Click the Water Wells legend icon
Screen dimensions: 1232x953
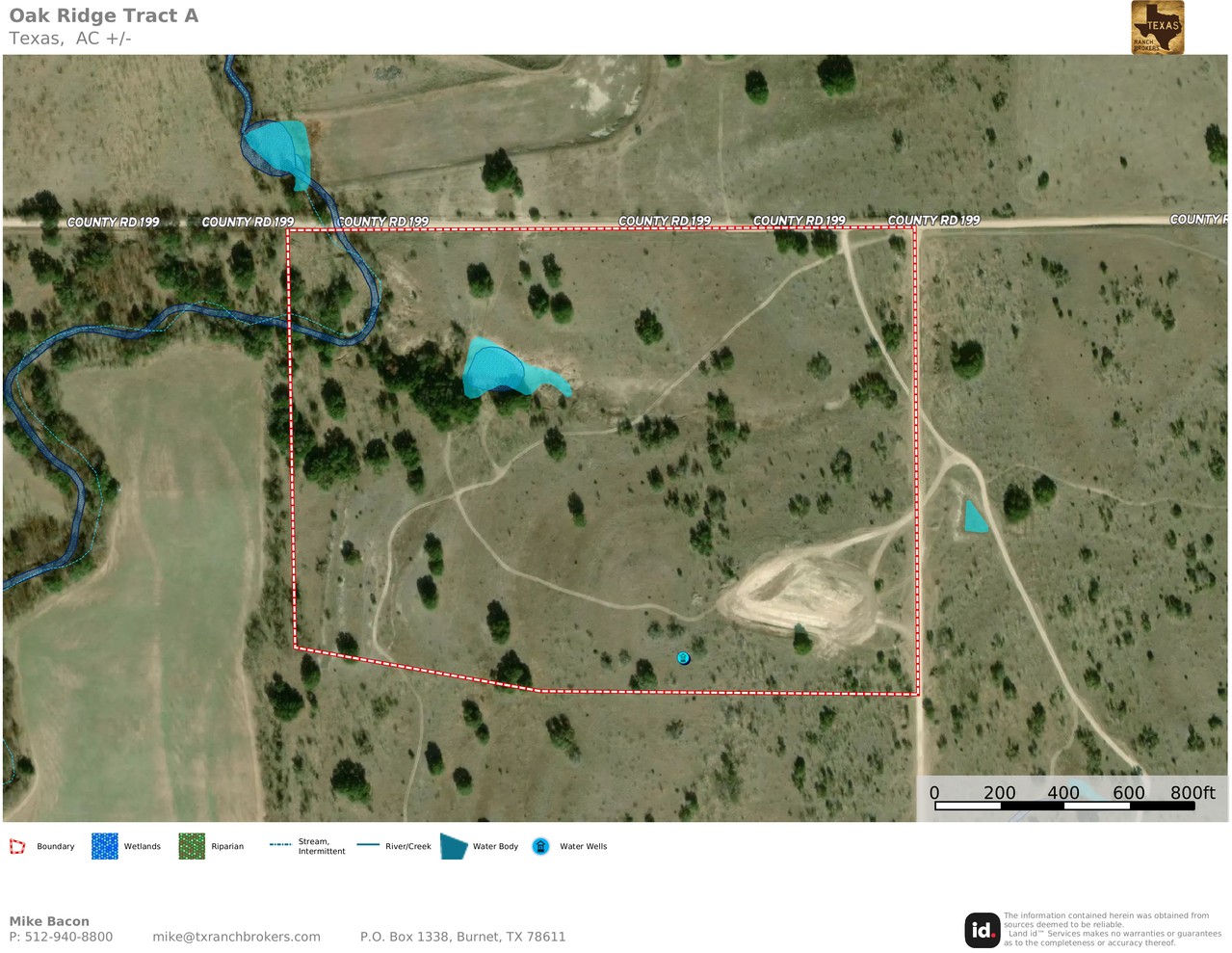point(540,846)
